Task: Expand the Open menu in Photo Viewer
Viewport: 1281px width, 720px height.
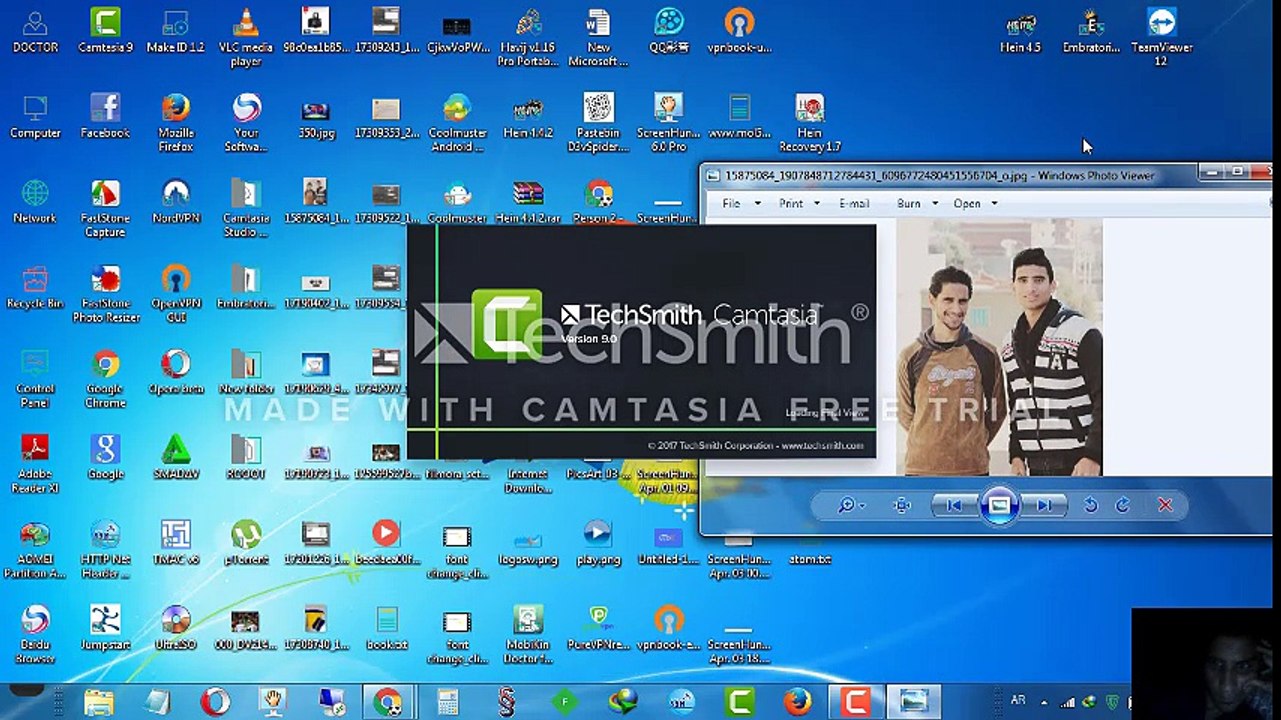Action: pyautogui.click(x=975, y=203)
